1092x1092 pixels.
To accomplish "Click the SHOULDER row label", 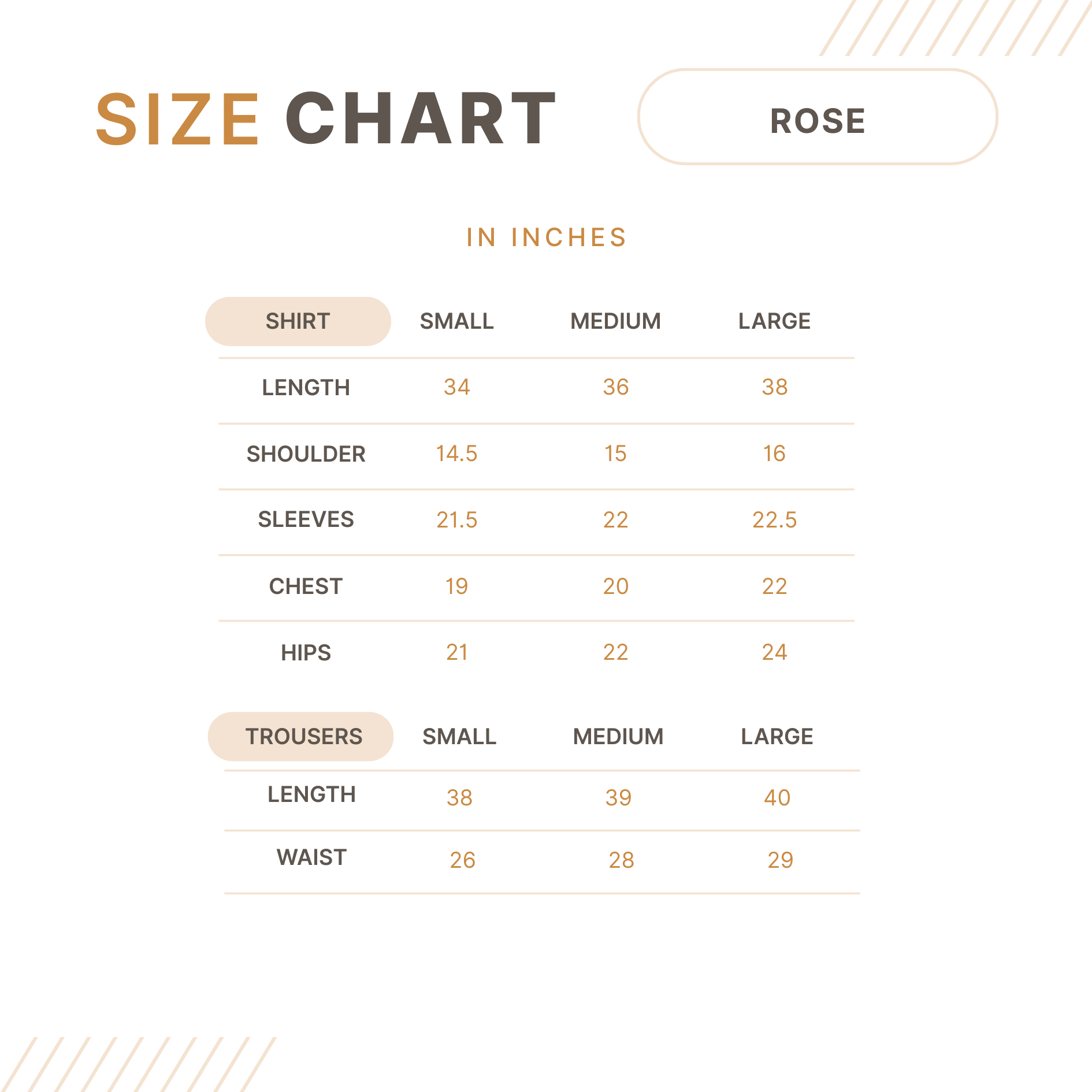I will click(306, 454).
